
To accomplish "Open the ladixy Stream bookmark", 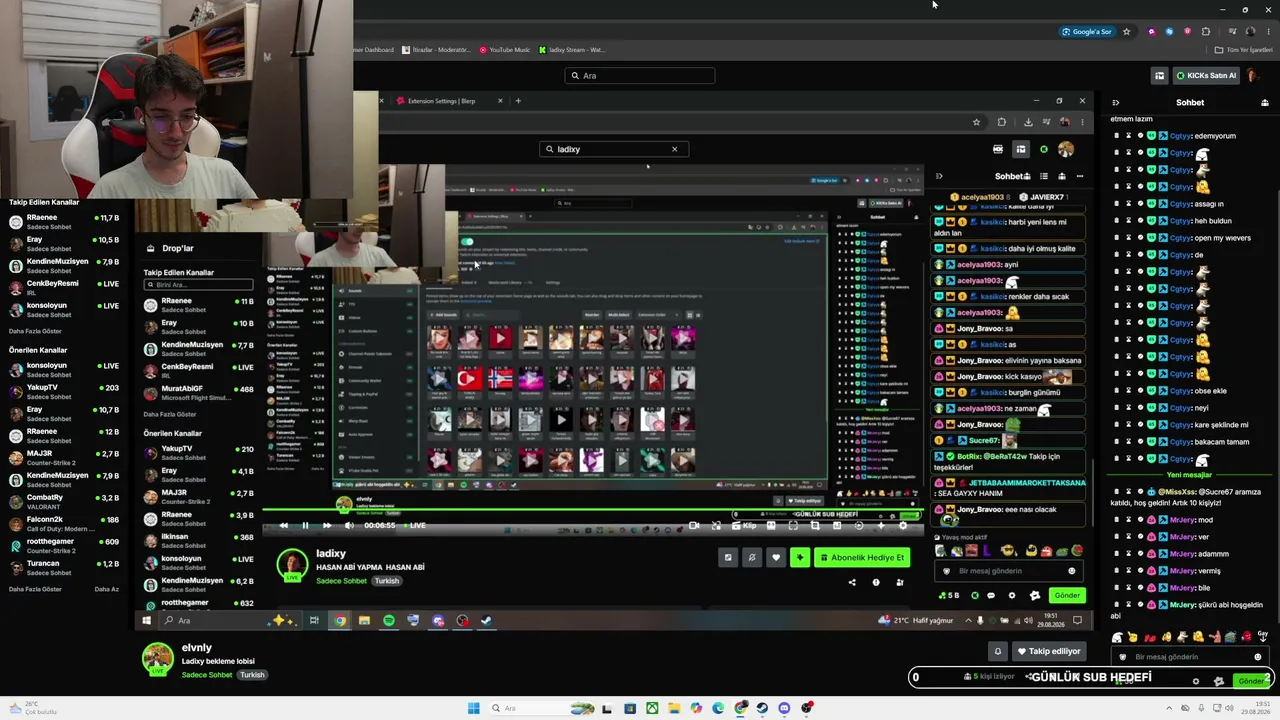I will tap(572, 50).
